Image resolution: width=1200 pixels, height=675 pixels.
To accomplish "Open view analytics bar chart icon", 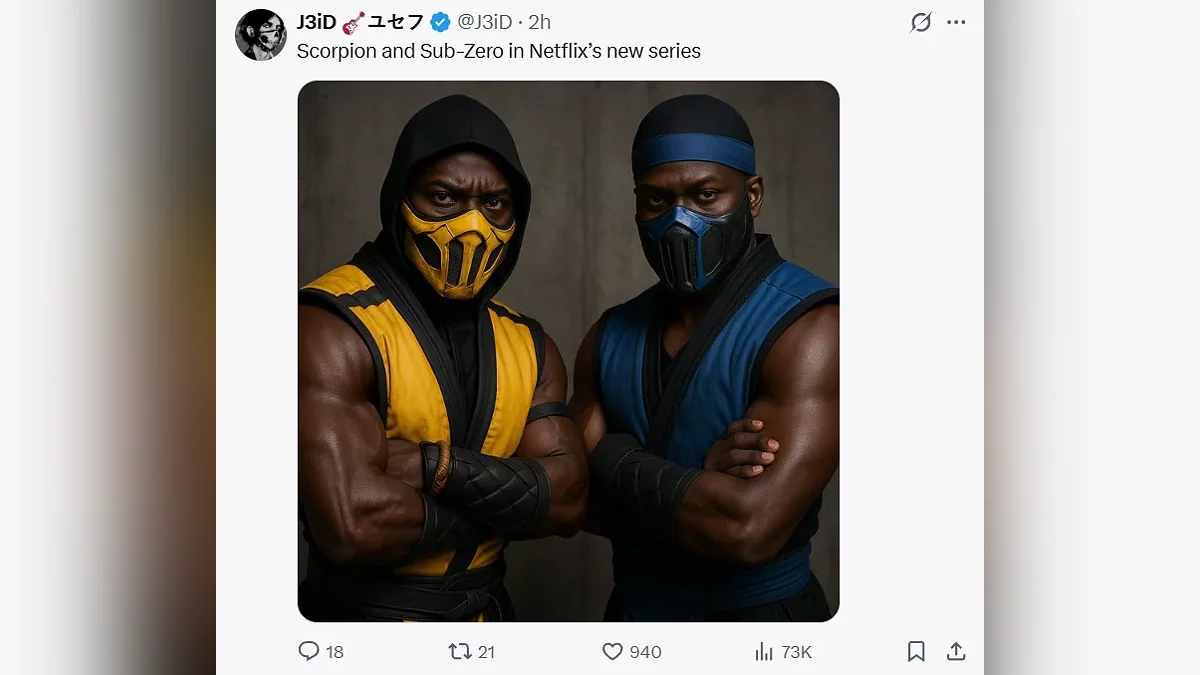I will 764,651.
